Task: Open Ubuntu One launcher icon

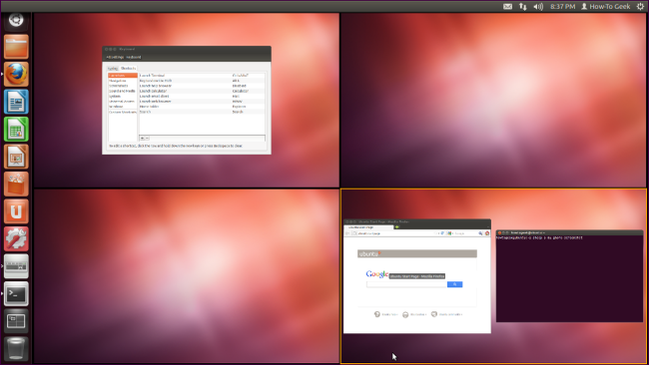Action: click(16, 211)
